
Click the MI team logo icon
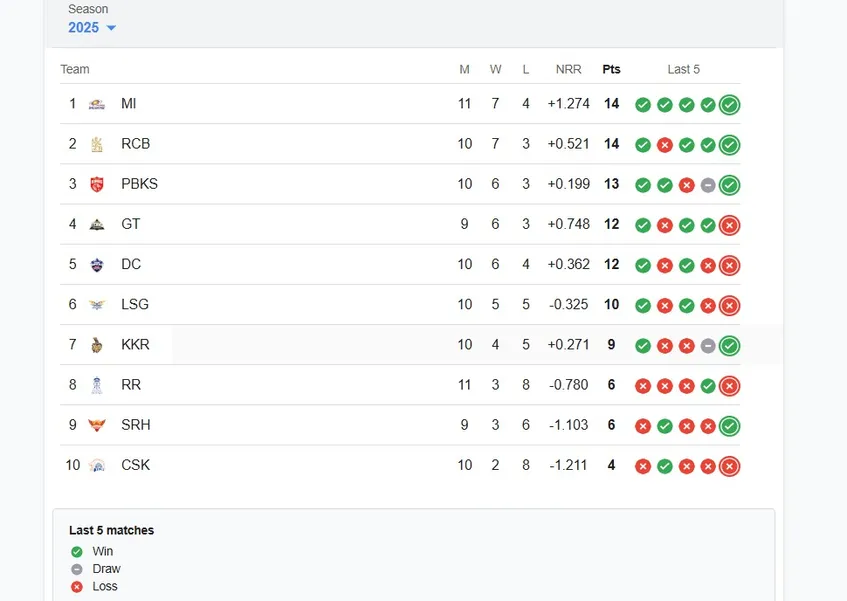coord(97,104)
